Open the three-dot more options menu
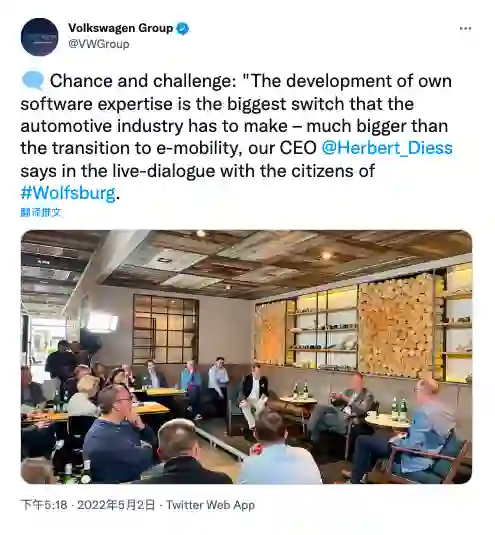This screenshot has width=495, height=535. pyautogui.click(x=465, y=28)
